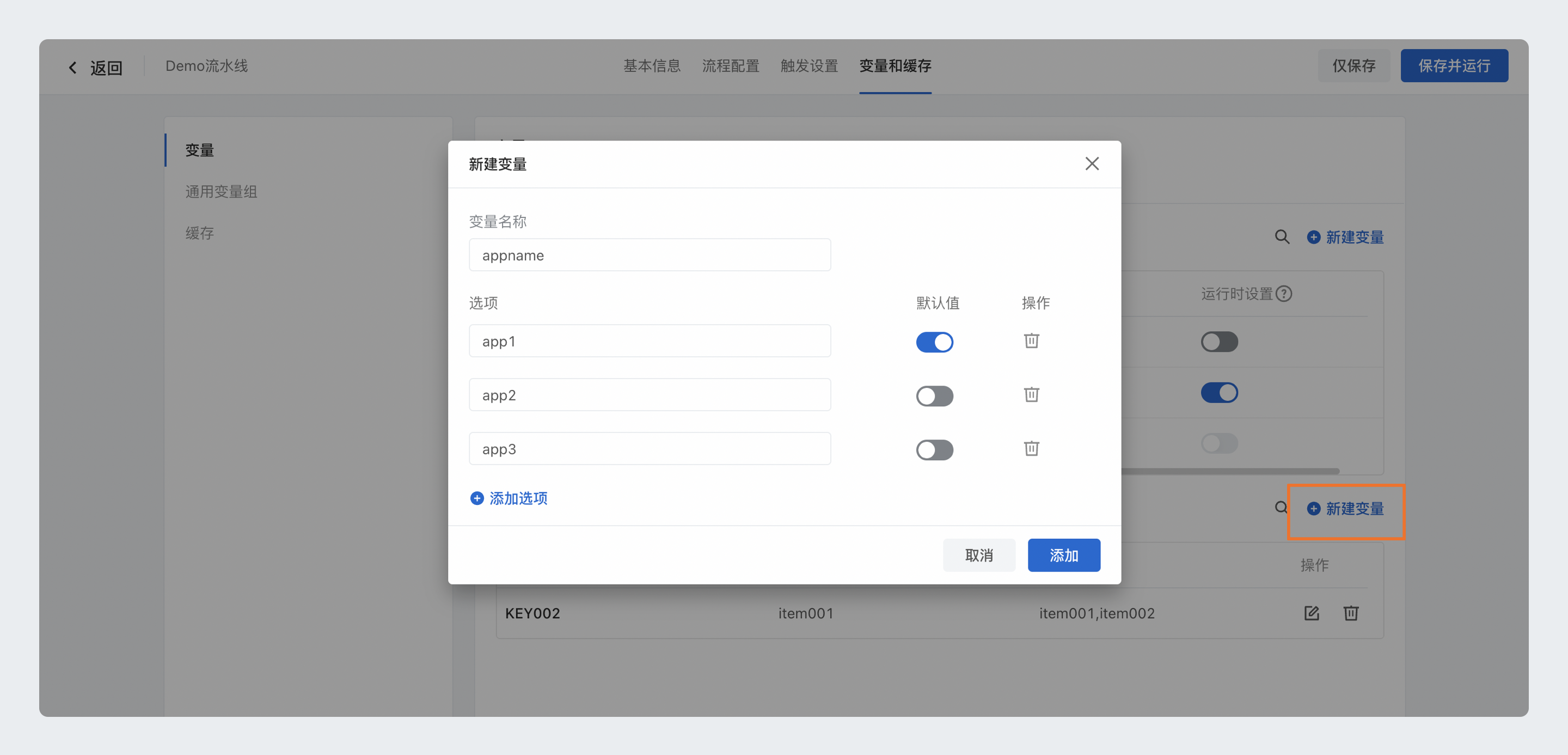Click the trash icon in KEY002 row
The width and height of the screenshot is (1568, 755).
pos(1351,613)
